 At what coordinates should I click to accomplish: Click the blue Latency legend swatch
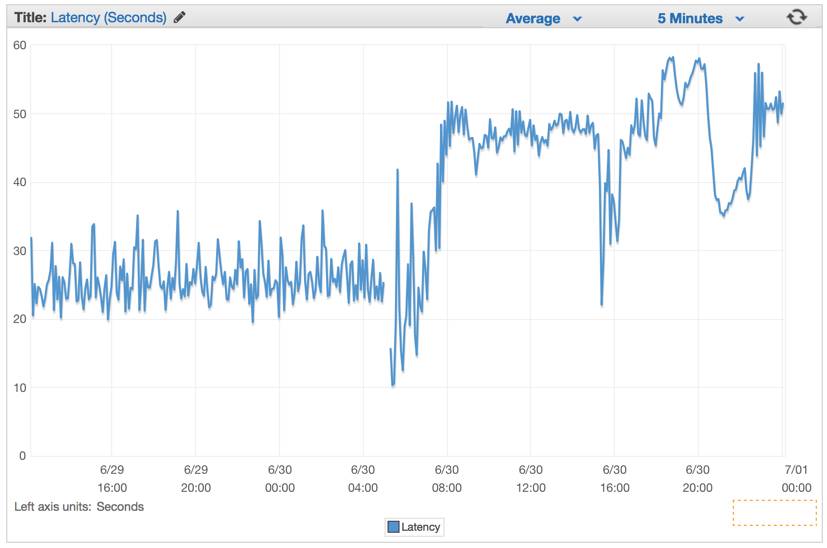pyautogui.click(x=393, y=526)
